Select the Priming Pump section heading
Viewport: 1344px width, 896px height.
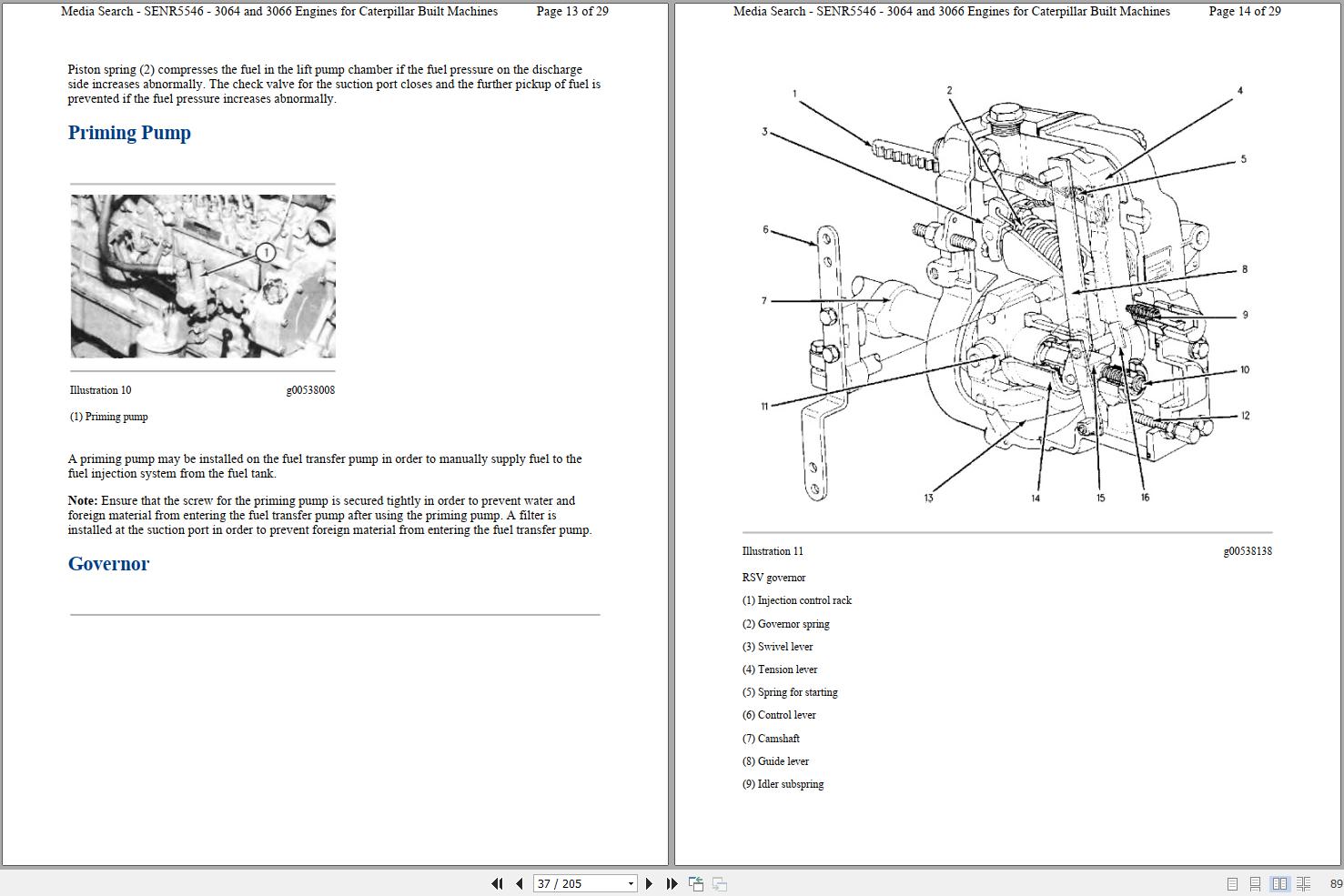[x=129, y=133]
